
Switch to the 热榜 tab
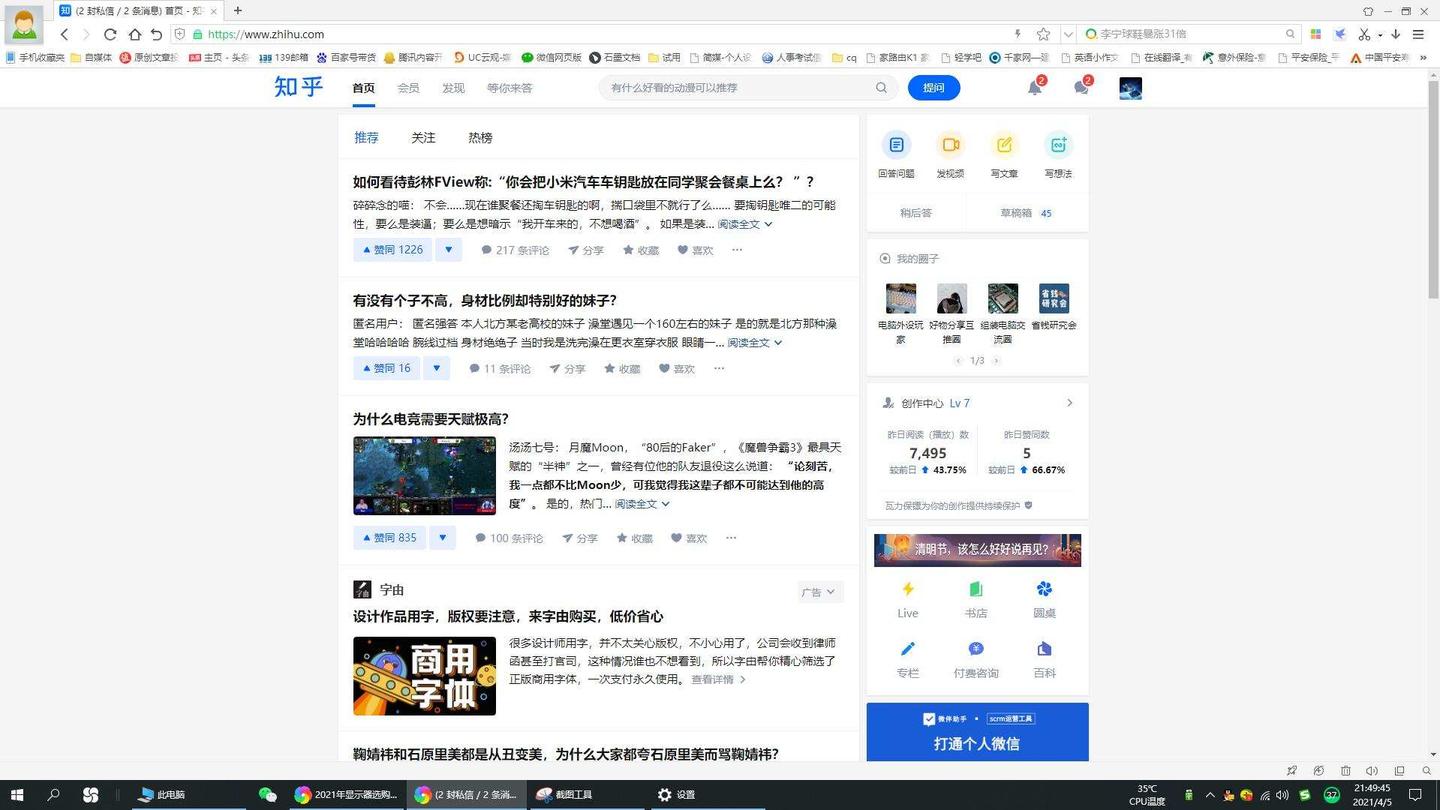(481, 138)
